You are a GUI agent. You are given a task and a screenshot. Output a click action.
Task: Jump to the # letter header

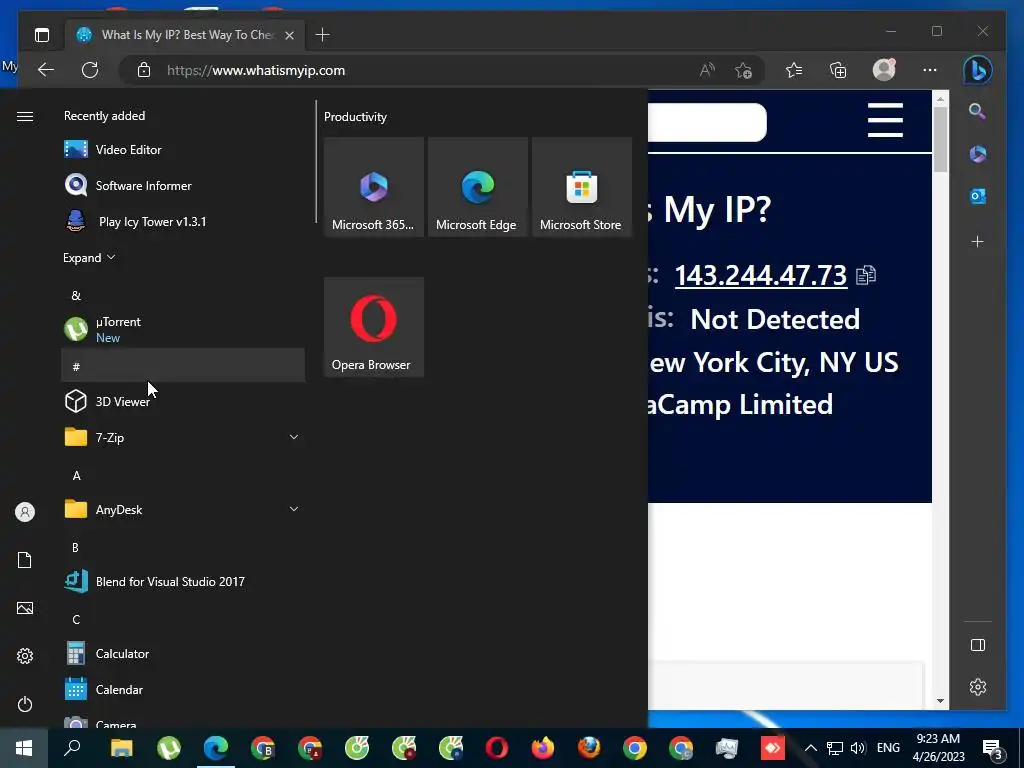click(x=183, y=365)
